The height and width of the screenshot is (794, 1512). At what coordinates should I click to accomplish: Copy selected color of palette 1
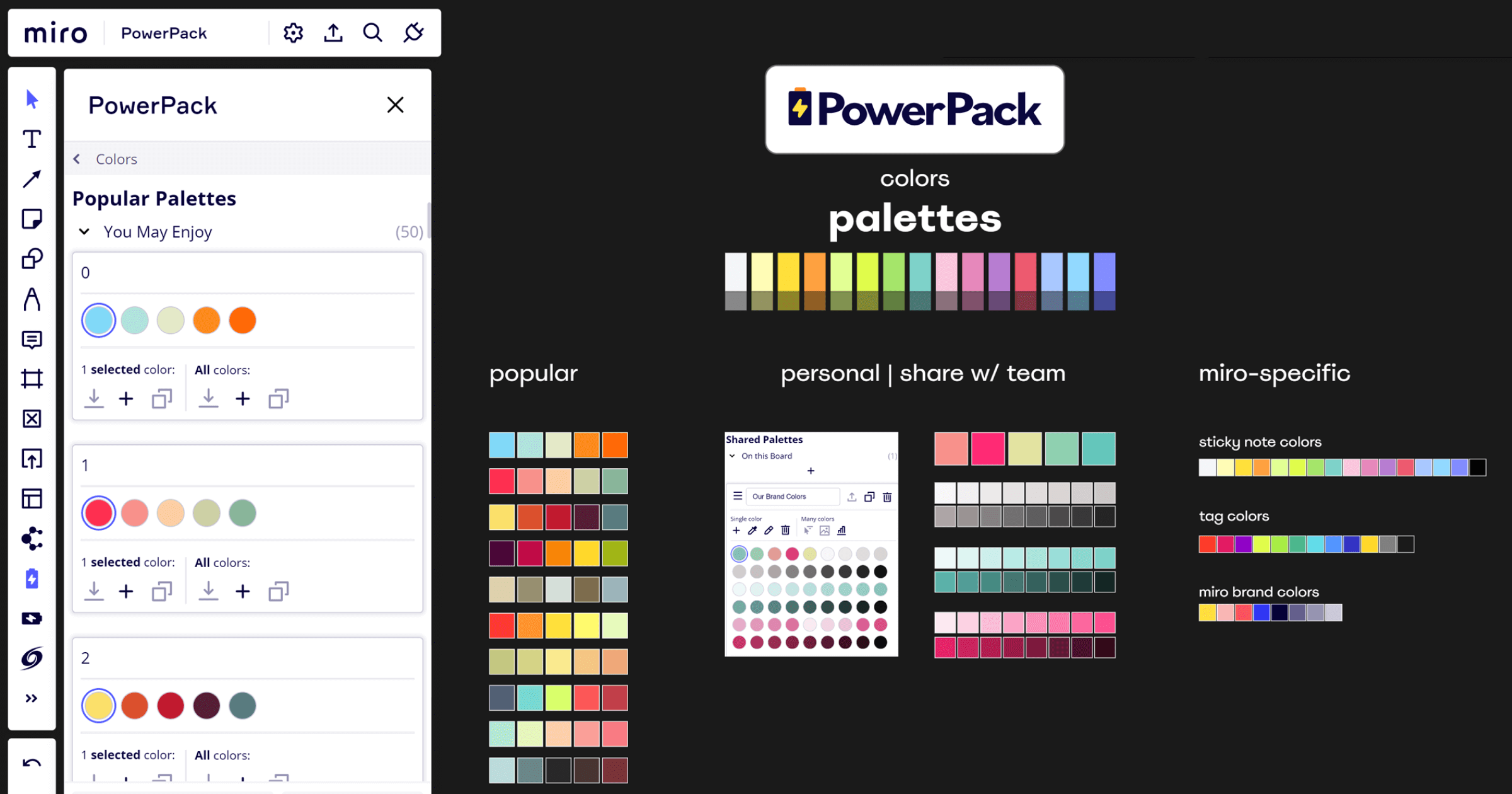pos(162,591)
